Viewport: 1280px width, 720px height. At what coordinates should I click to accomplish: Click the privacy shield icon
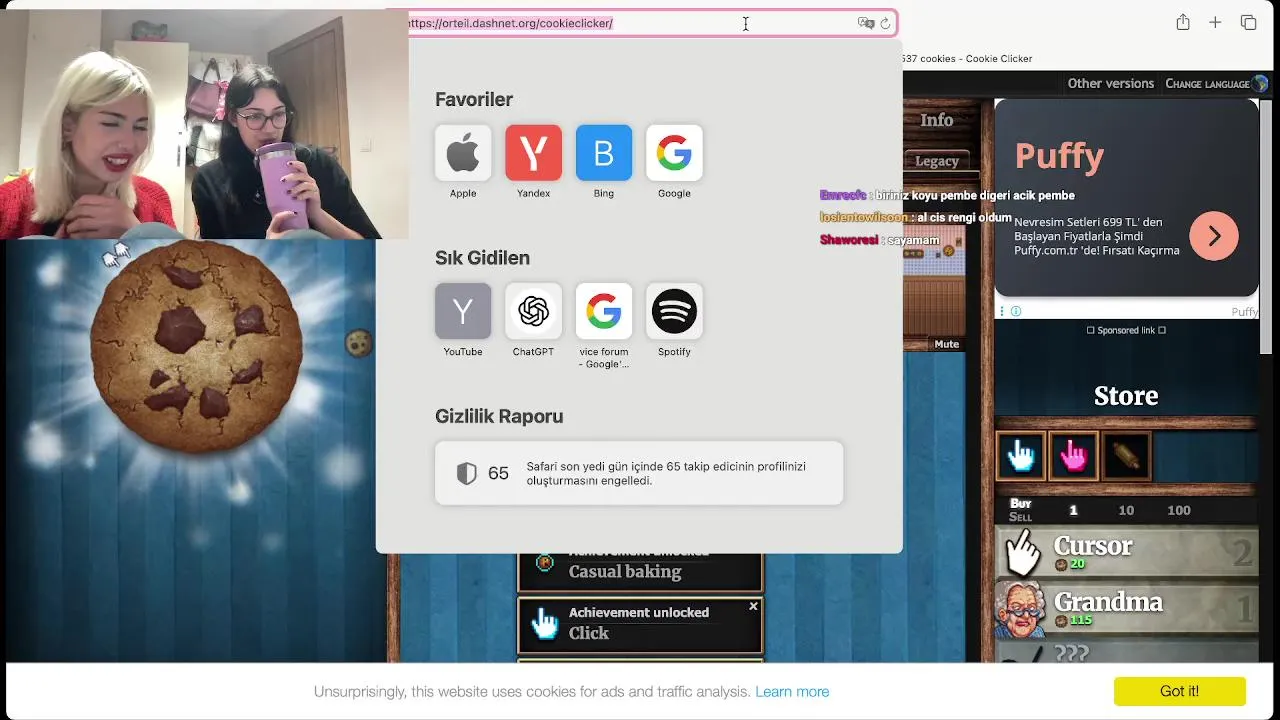[x=466, y=473]
